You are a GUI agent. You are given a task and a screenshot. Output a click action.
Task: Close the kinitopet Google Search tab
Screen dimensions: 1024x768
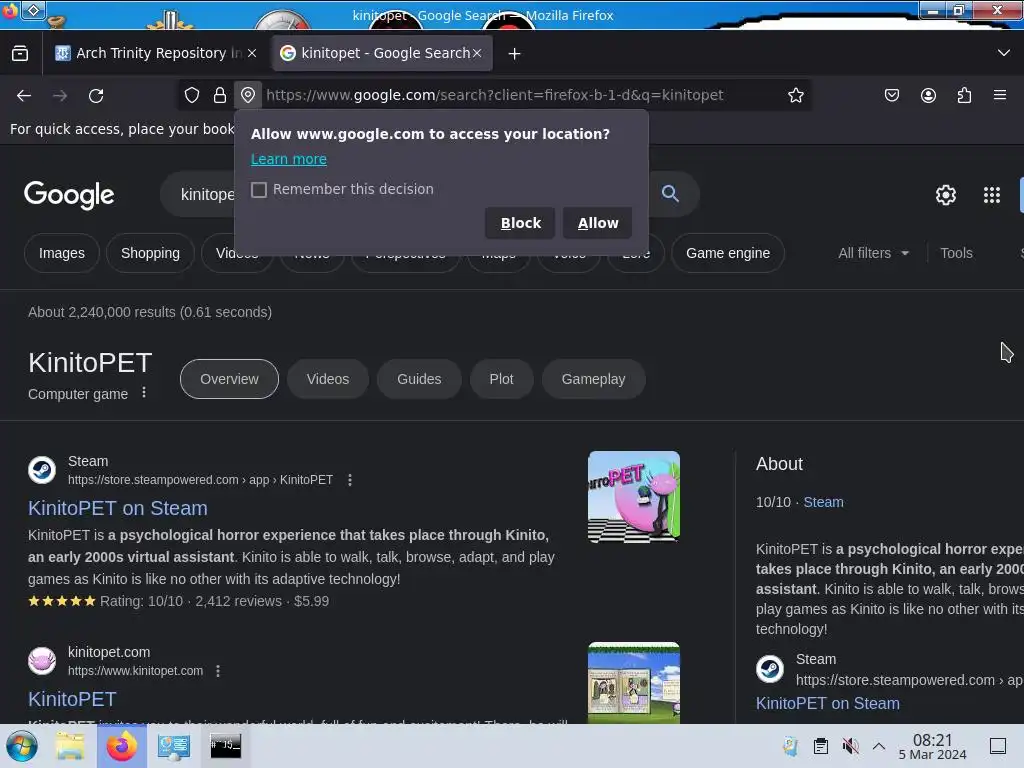[x=477, y=53]
